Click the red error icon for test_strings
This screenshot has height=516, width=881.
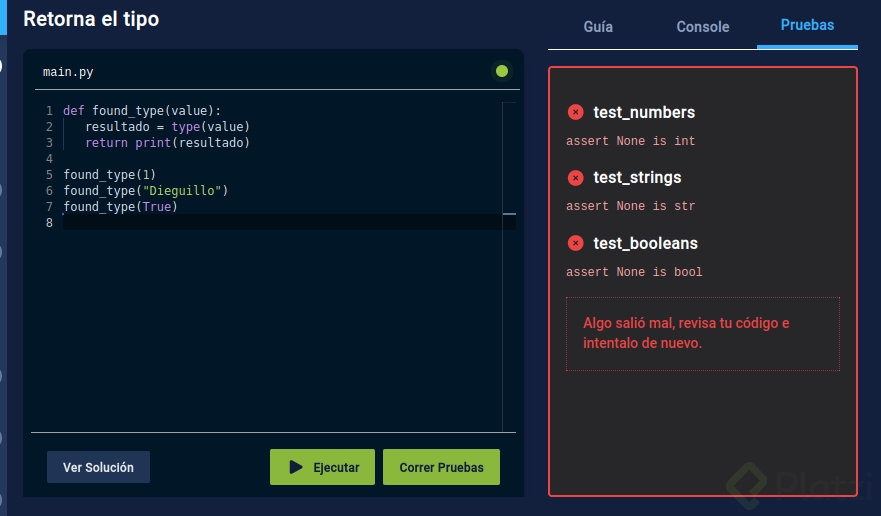pos(575,178)
